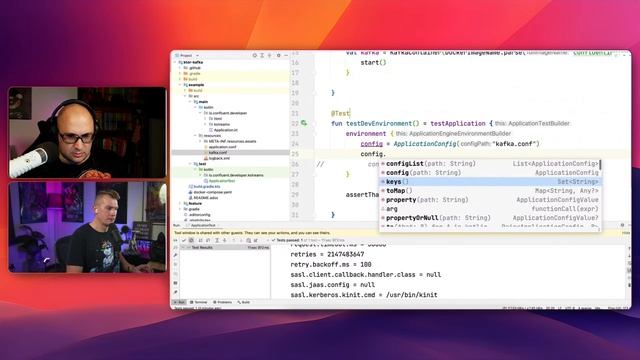Viewport: 640px width, 360px height.
Task: Choose arg functionCall completion suggestion
Action: [x=490, y=209]
